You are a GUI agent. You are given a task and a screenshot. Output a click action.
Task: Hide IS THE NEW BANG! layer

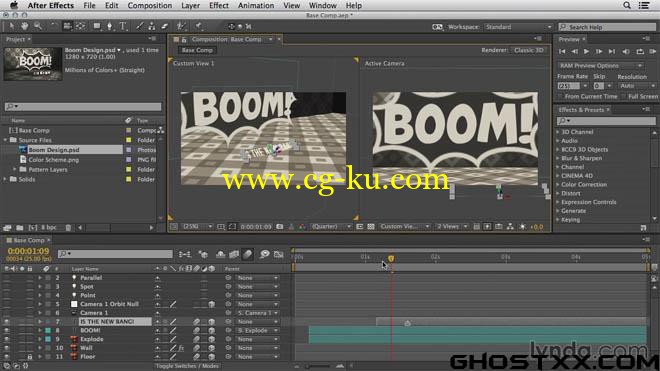(7, 322)
